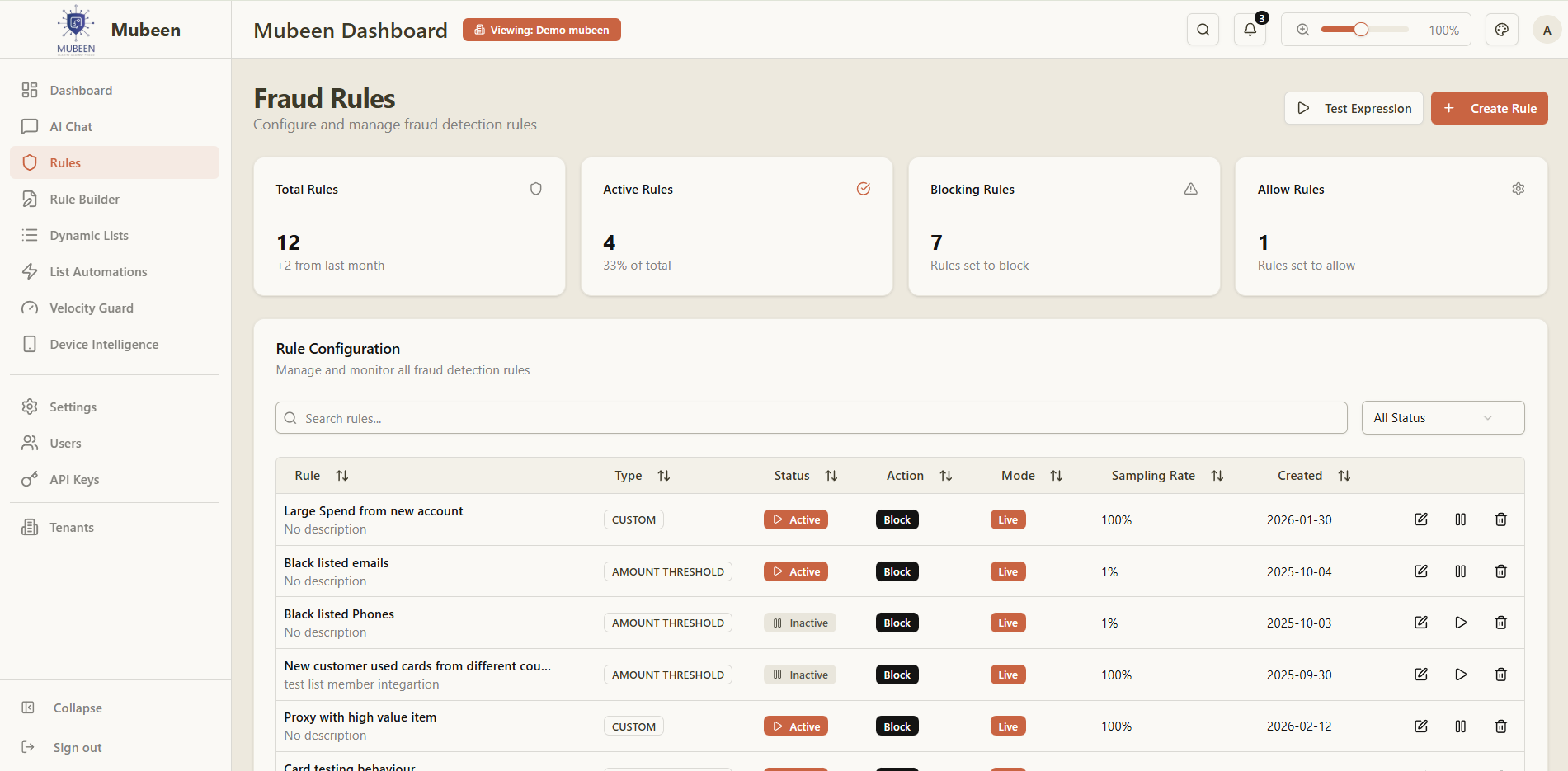Open the header search
This screenshot has width=1568, height=771.
click(1203, 29)
